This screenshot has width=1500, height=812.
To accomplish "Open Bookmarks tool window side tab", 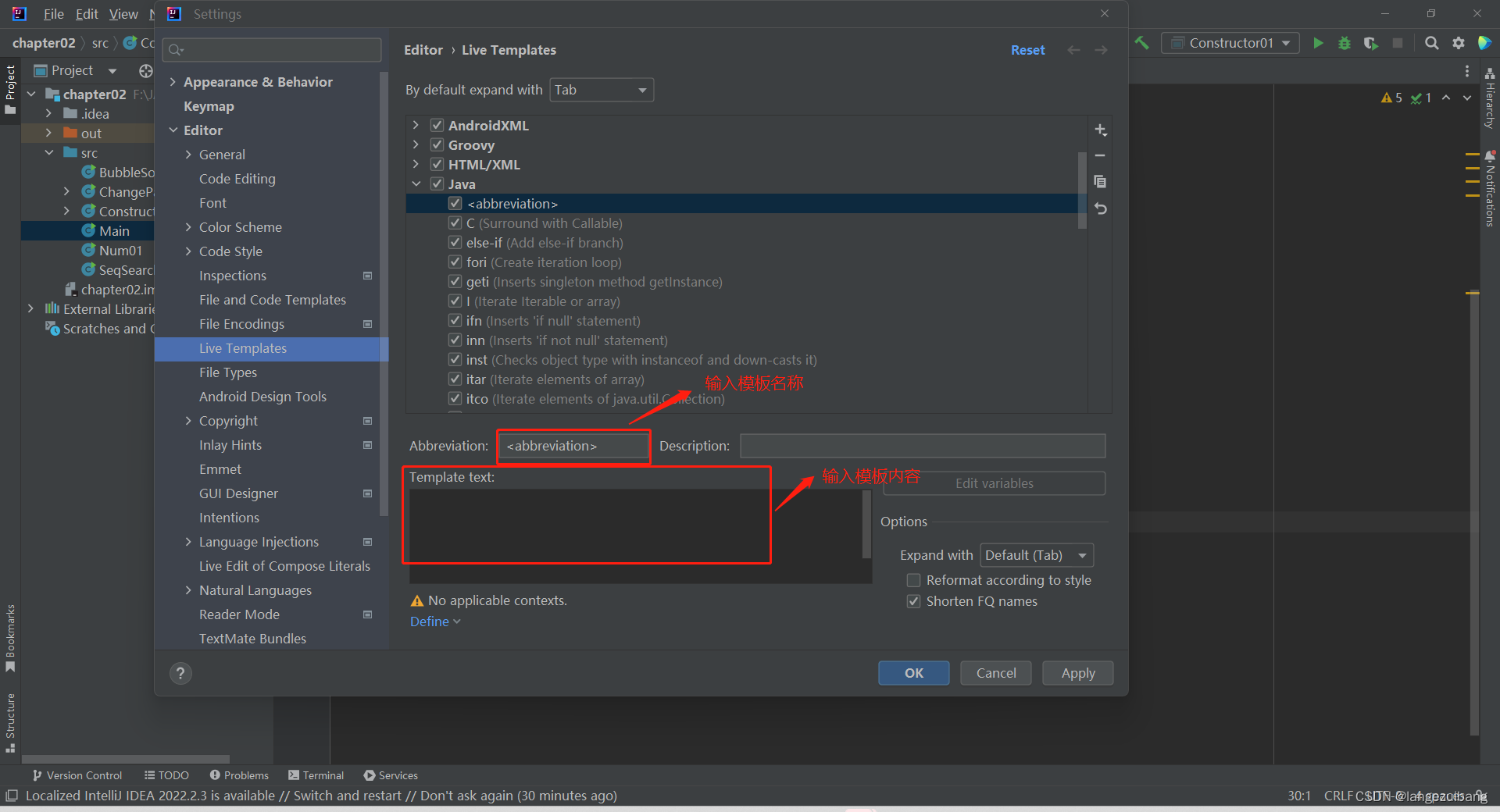I will pyautogui.click(x=10, y=638).
